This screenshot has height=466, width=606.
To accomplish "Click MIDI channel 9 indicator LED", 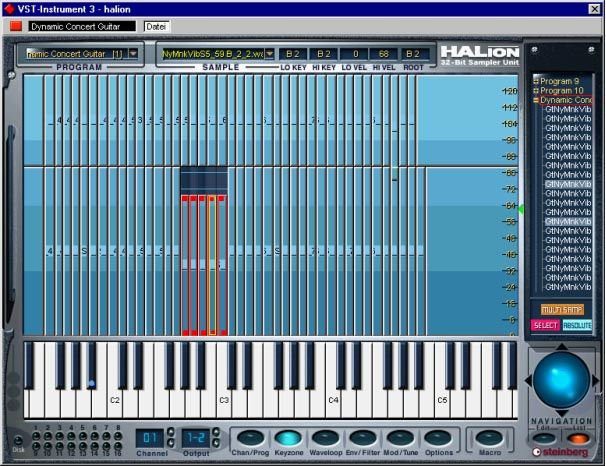I will [36, 446].
